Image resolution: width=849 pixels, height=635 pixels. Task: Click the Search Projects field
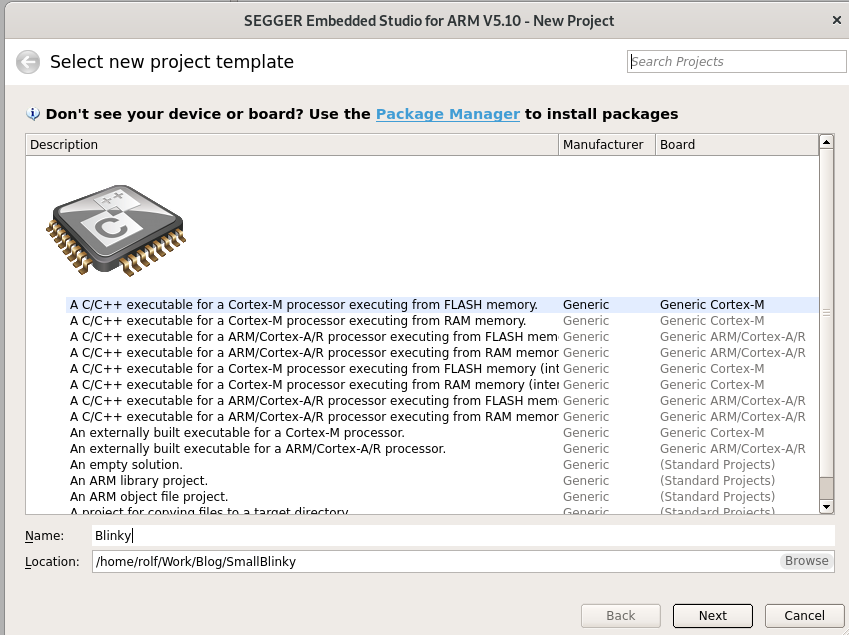pyautogui.click(x=736, y=62)
